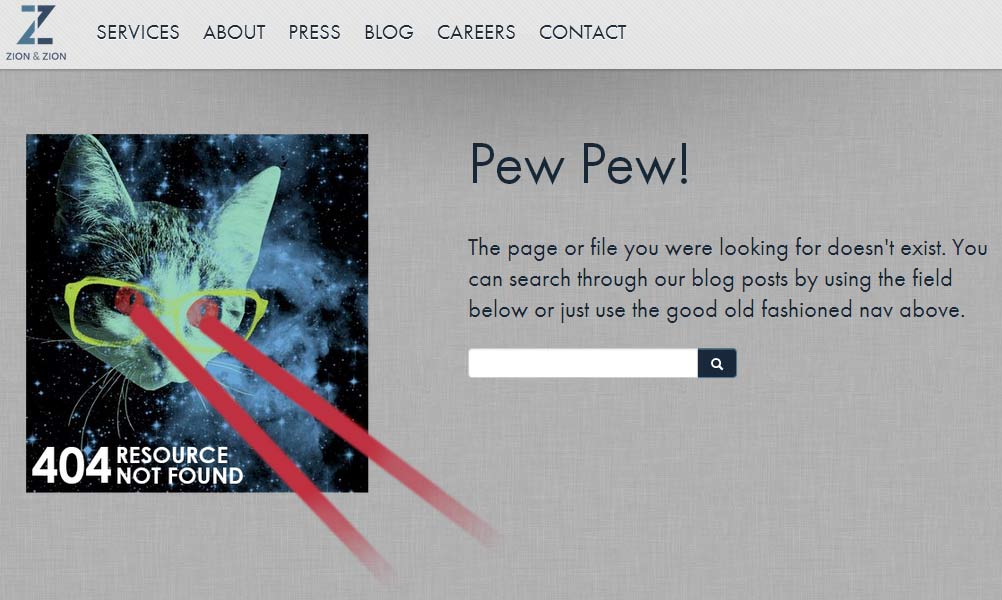
Task: Click the Zion & Zion Z logo icon
Action: [x=36, y=24]
